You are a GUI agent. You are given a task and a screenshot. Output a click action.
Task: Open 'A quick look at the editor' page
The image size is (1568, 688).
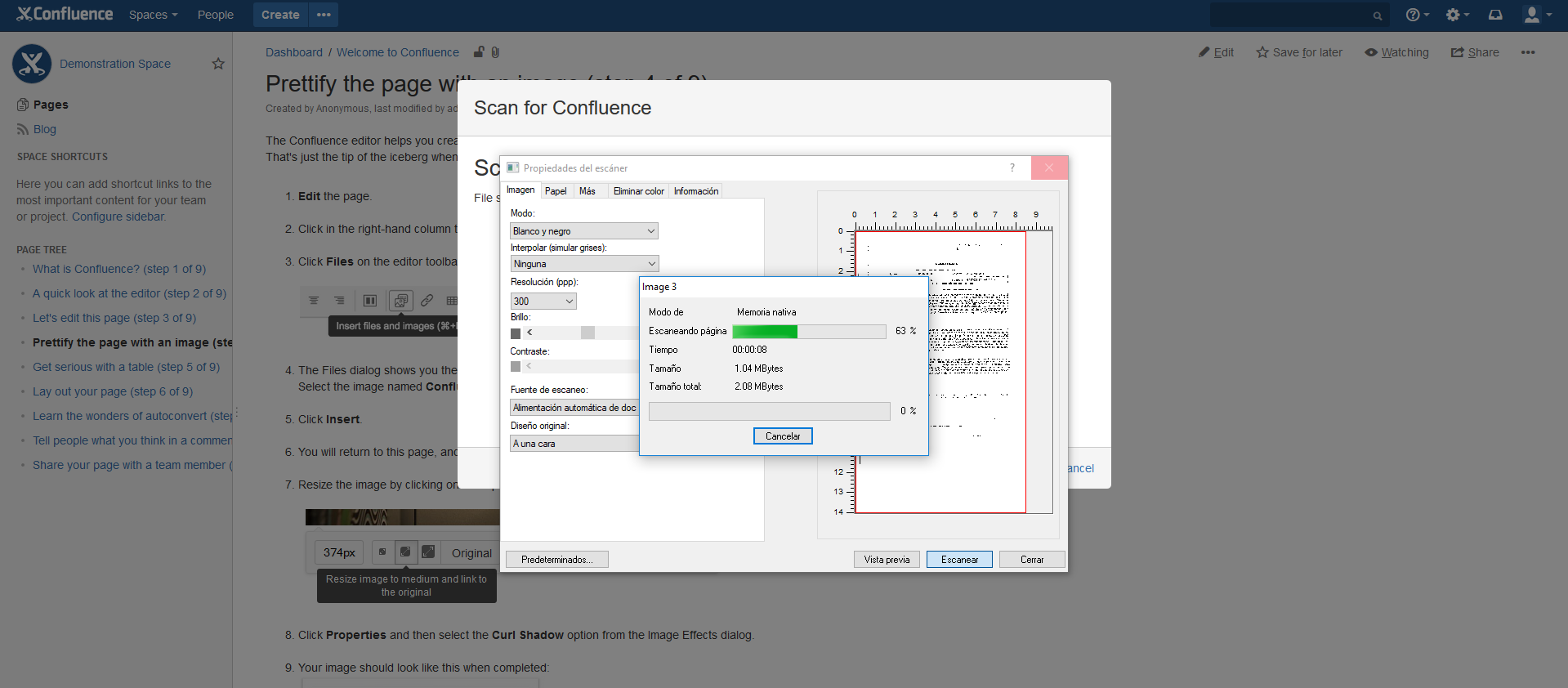coord(129,293)
